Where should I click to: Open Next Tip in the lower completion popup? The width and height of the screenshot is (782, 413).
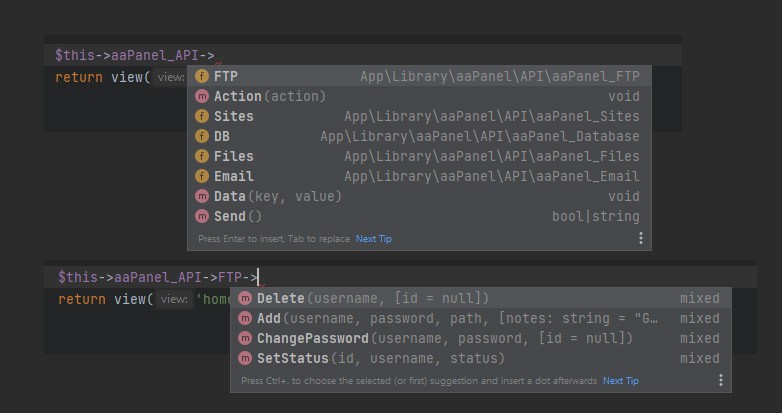pyautogui.click(x=620, y=381)
